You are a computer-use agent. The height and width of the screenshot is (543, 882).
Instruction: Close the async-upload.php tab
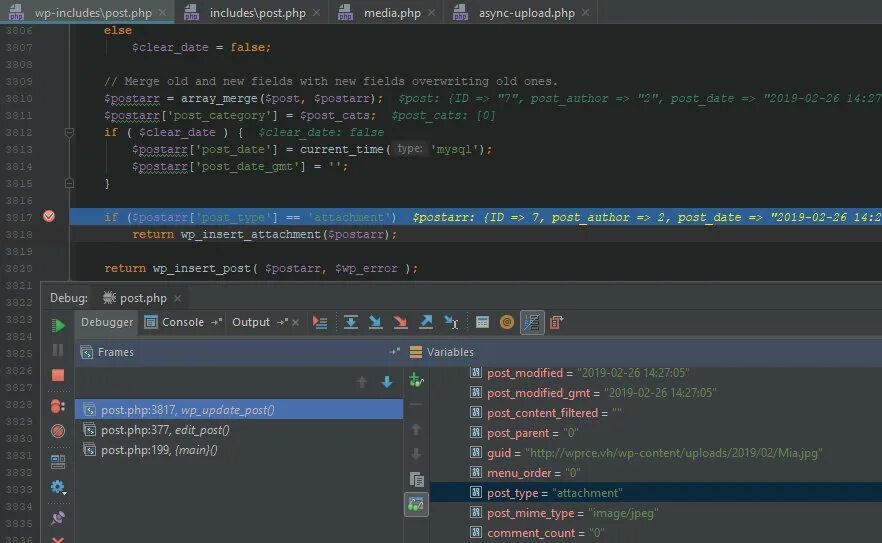[x=586, y=12]
